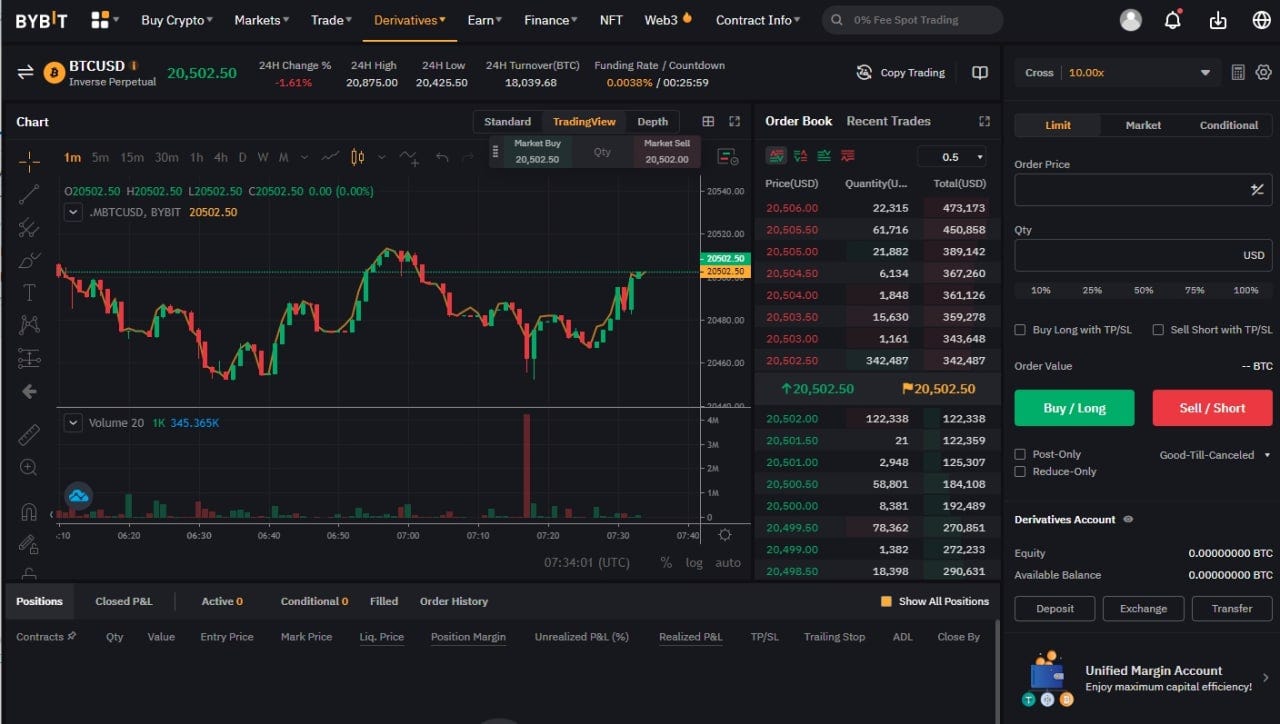Viewport: 1280px width, 724px height.
Task: Open the Recent Trades tab
Action: [888, 121]
